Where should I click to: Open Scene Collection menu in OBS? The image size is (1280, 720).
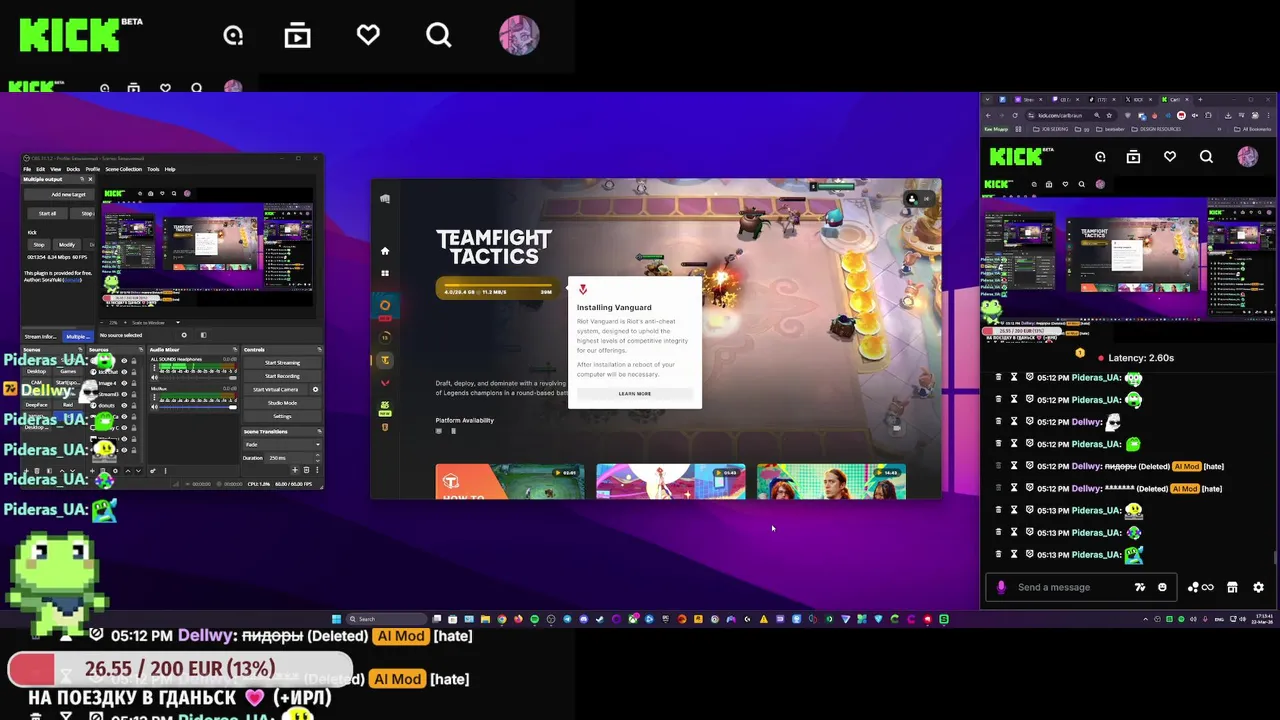point(124,169)
